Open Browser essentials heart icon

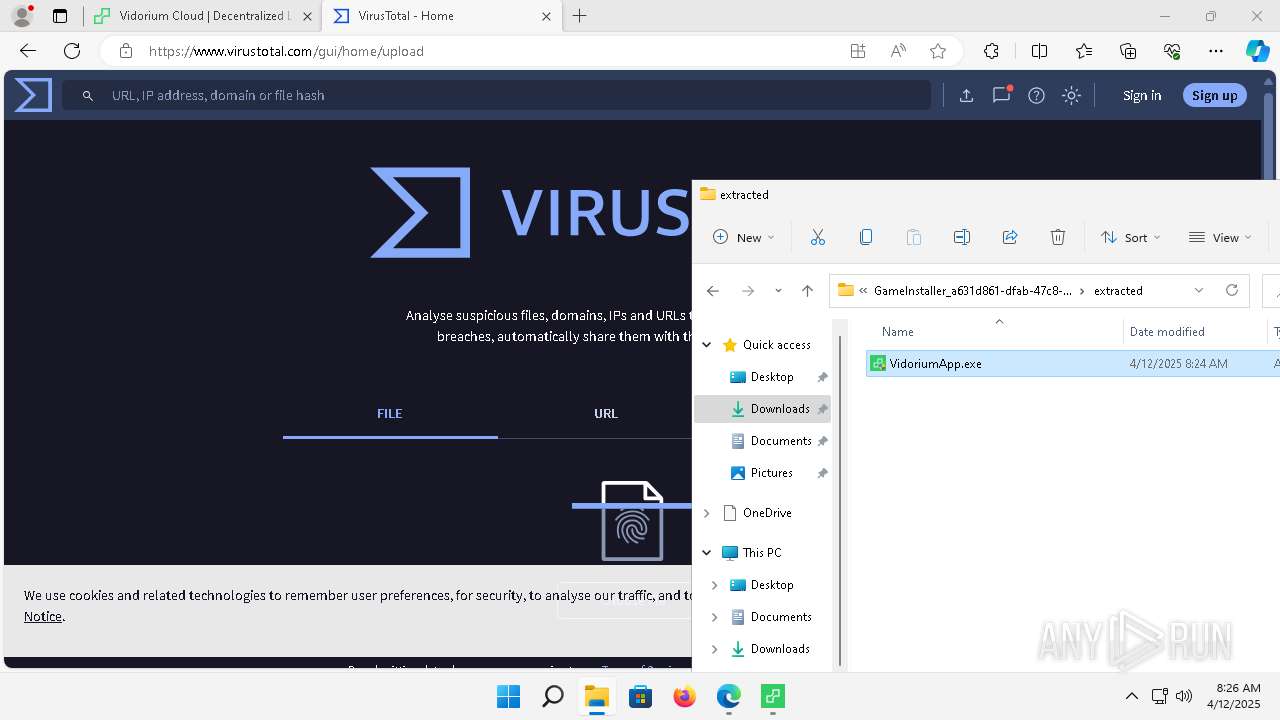pyautogui.click(x=1172, y=51)
